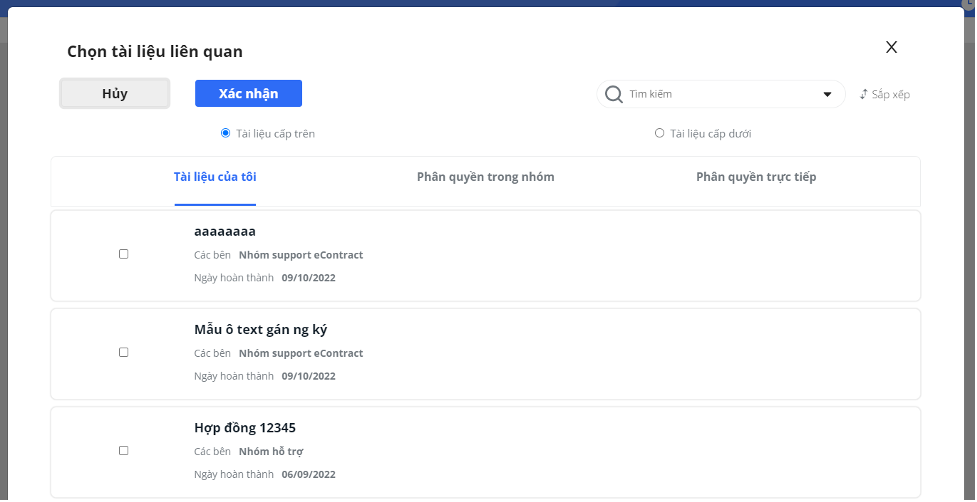Go to the Phân quyền trực tiếp tab
The height and width of the screenshot is (502, 977).
[756, 177]
